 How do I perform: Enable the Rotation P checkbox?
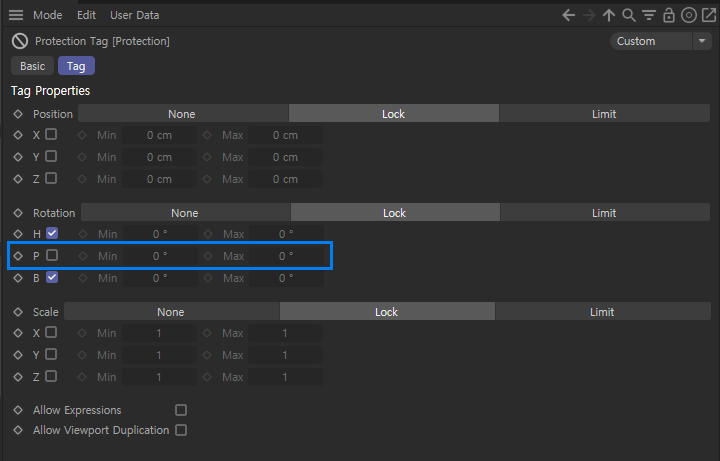click(x=52, y=255)
